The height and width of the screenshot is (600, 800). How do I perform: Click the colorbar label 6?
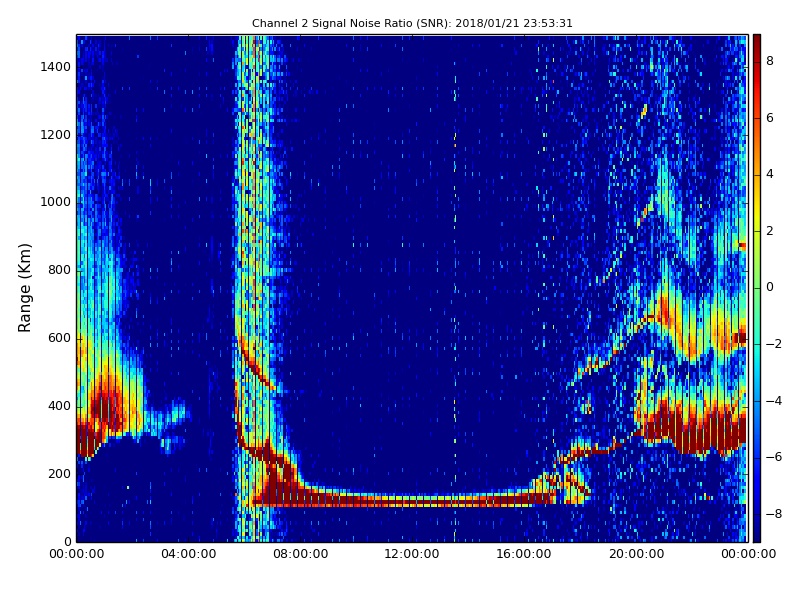(x=770, y=118)
